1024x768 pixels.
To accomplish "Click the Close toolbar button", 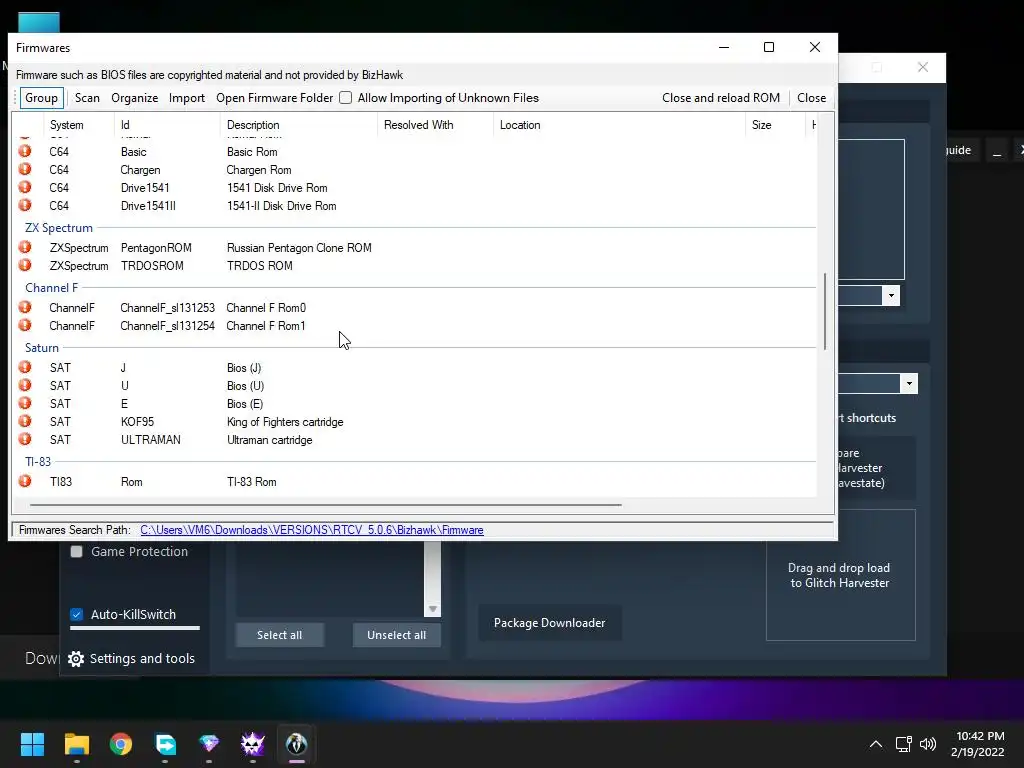I will pos(812,98).
